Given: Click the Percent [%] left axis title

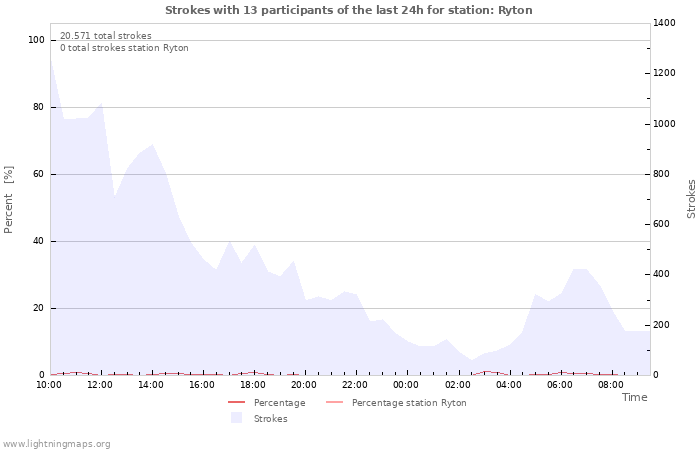Looking at the screenshot, I should click(x=9, y=200).
